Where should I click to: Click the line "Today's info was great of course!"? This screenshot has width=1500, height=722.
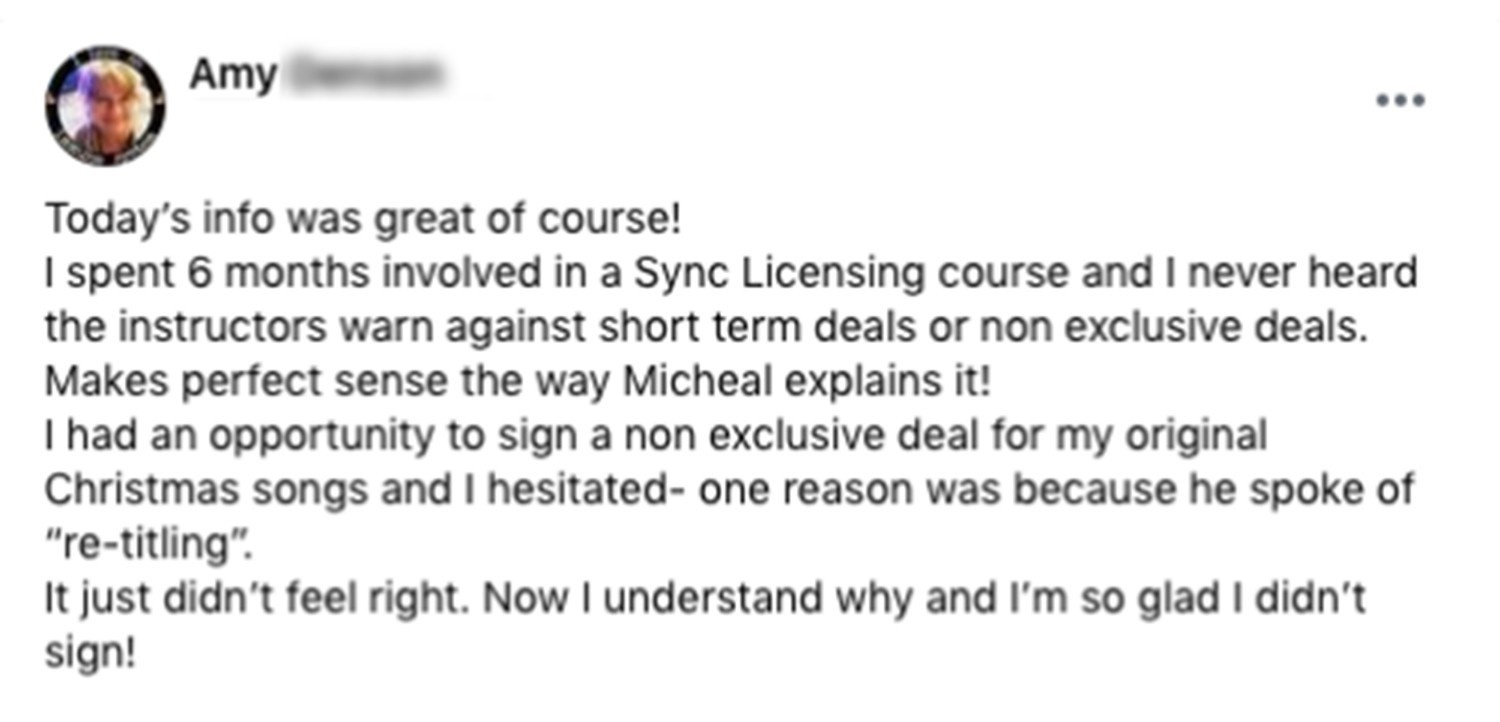click(363, 220)
